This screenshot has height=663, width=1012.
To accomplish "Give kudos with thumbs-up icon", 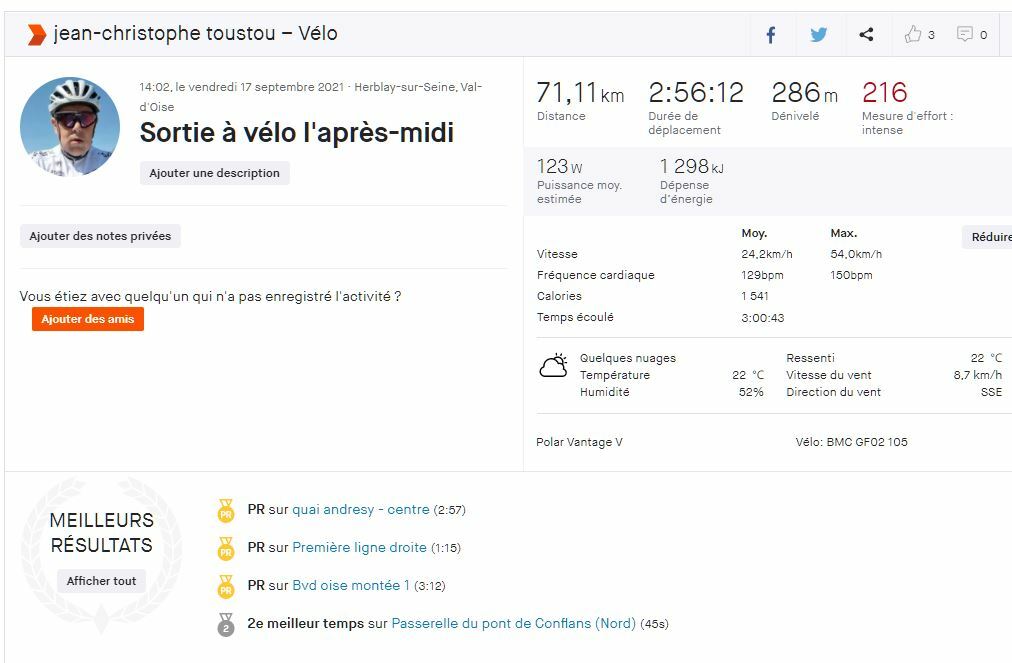I will [x=913, y=35].
